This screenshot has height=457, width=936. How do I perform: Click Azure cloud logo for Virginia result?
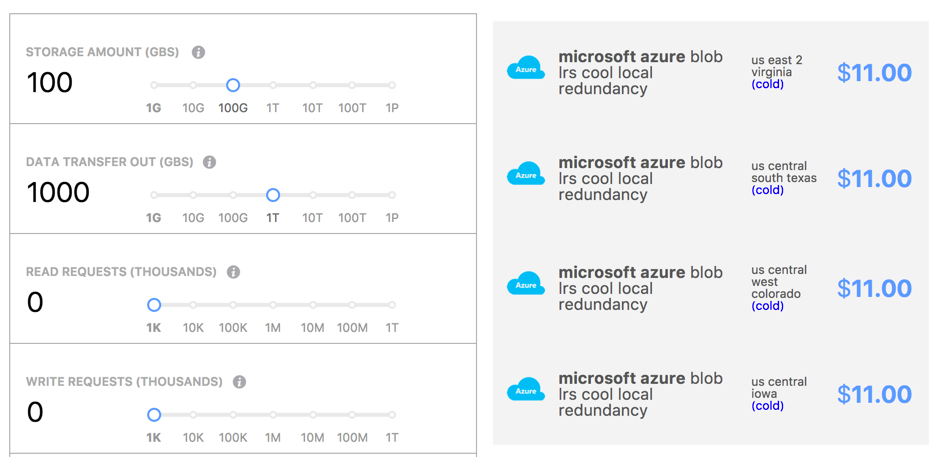(526, 69)
